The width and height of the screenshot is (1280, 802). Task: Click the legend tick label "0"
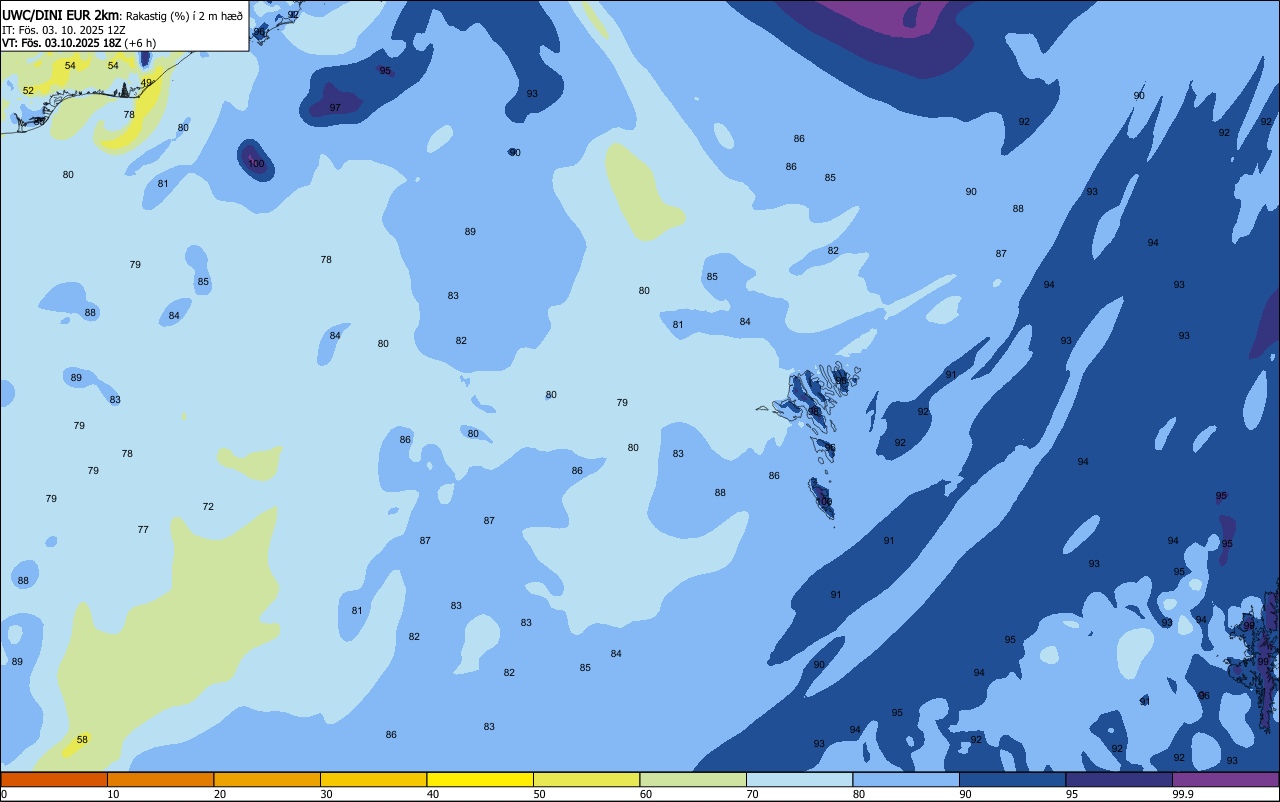(4, 794)
